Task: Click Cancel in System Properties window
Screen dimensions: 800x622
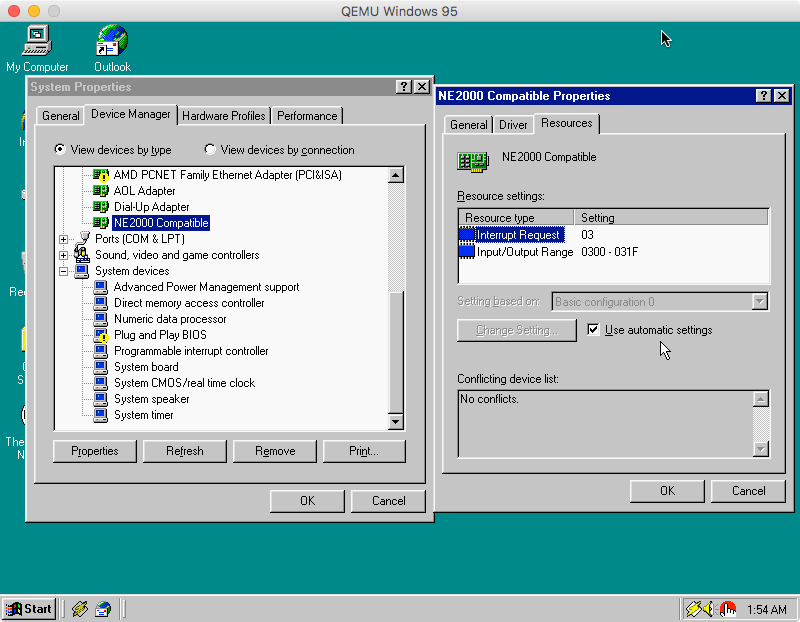Action: 388,501
